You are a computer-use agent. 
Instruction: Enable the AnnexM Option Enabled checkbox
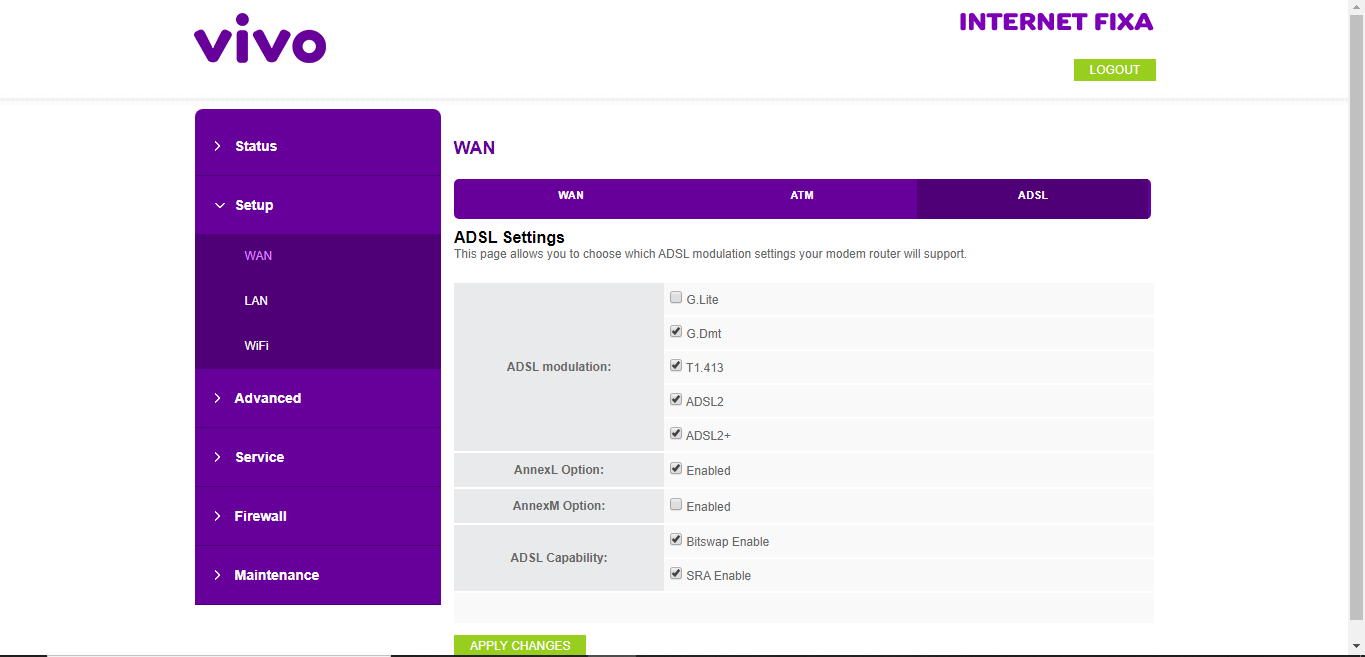[x=676, y=504]
